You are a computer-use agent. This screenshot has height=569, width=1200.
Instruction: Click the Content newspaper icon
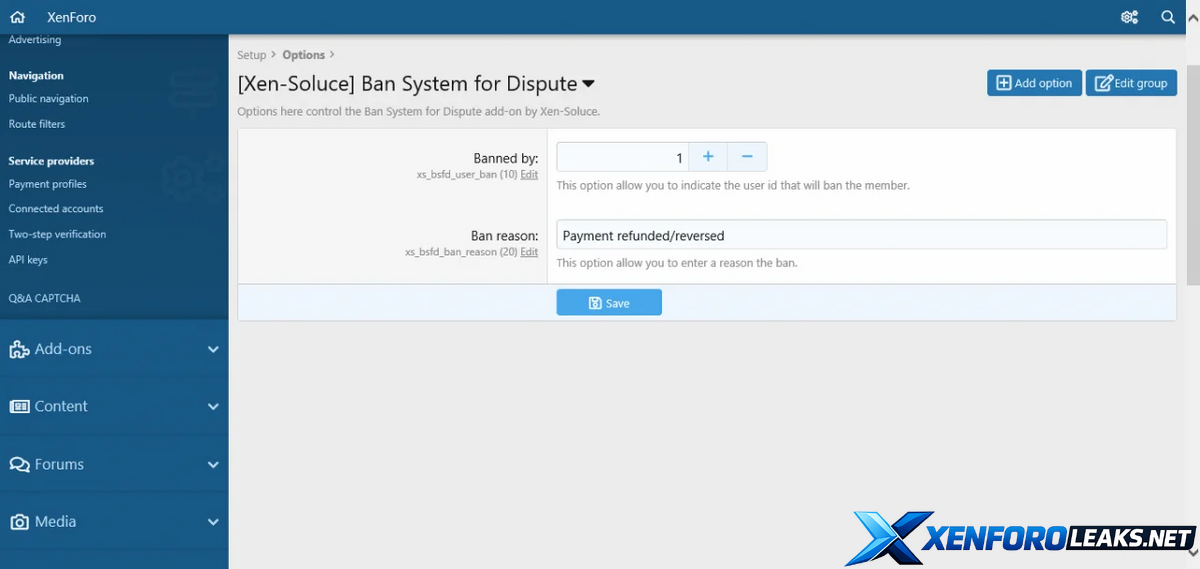point(19,407)
